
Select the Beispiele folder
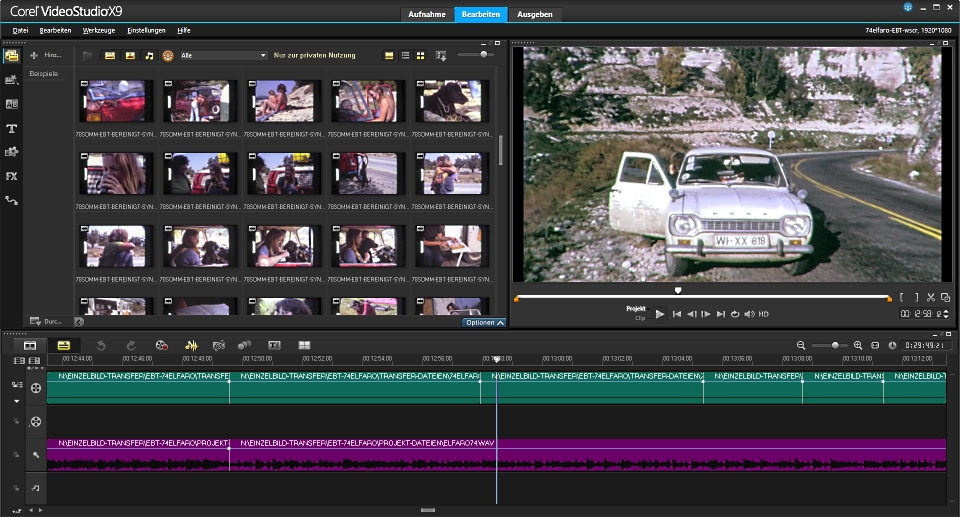(x=44, y=74)
